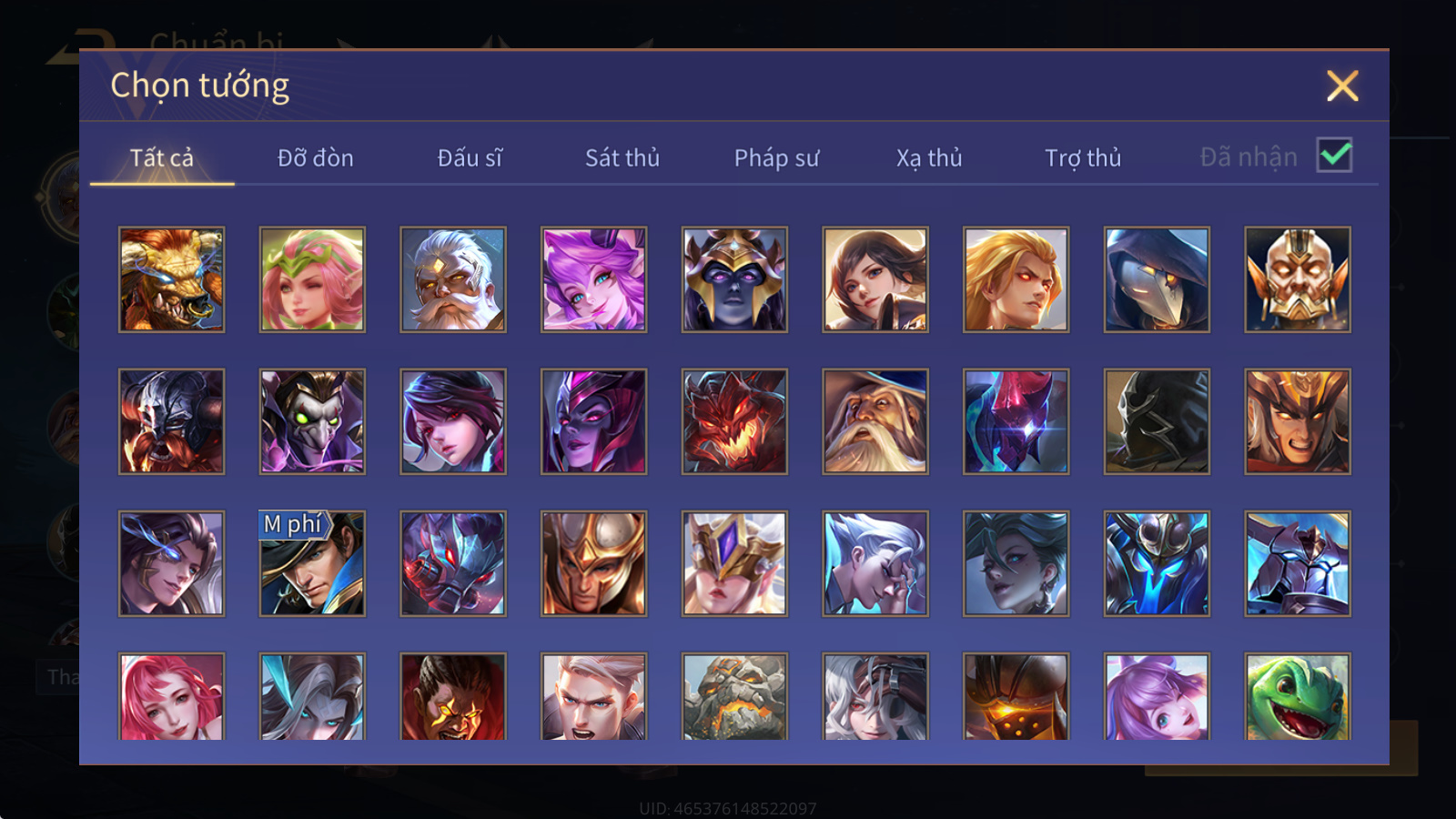Open the Đấu sĩ tab
1456x819 pixels.
(469, 157)
